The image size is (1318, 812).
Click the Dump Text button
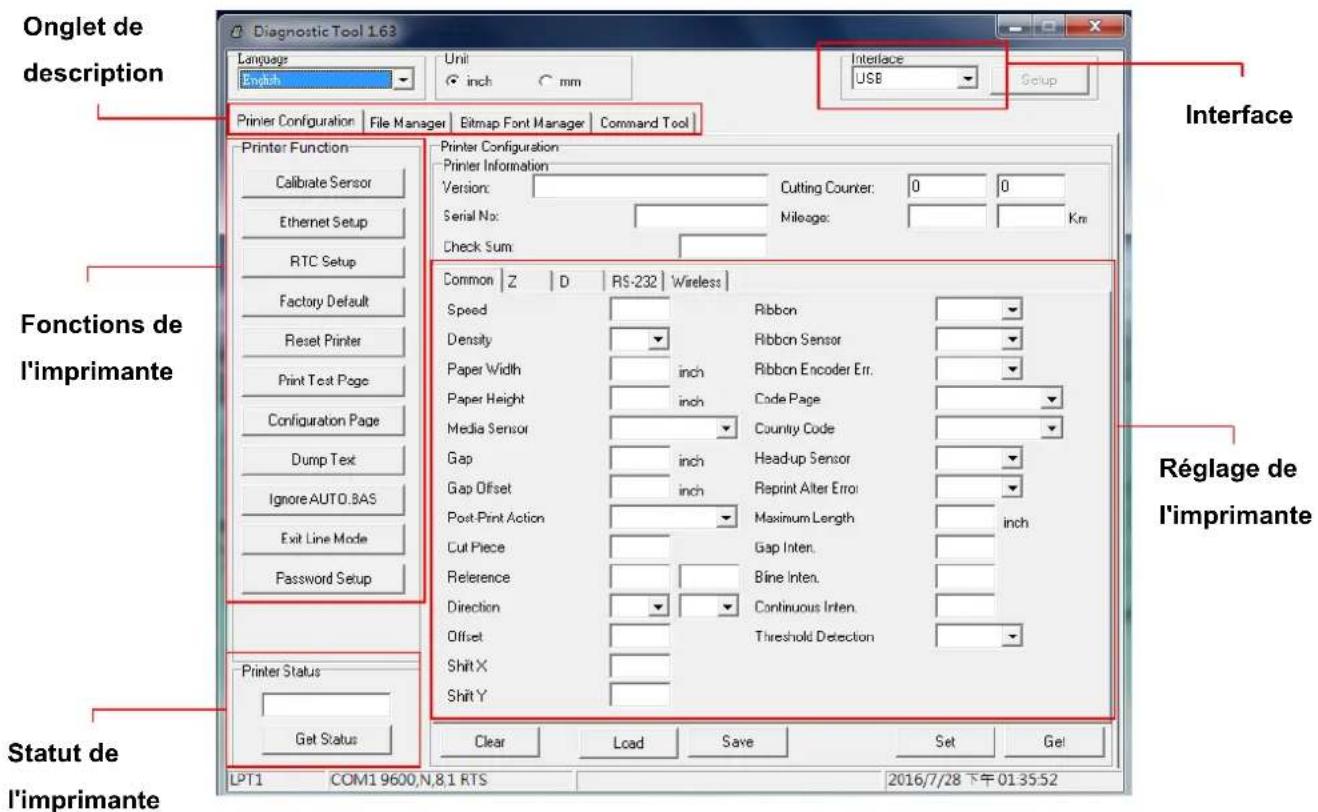pyautogui.click(x=322, y=459)
